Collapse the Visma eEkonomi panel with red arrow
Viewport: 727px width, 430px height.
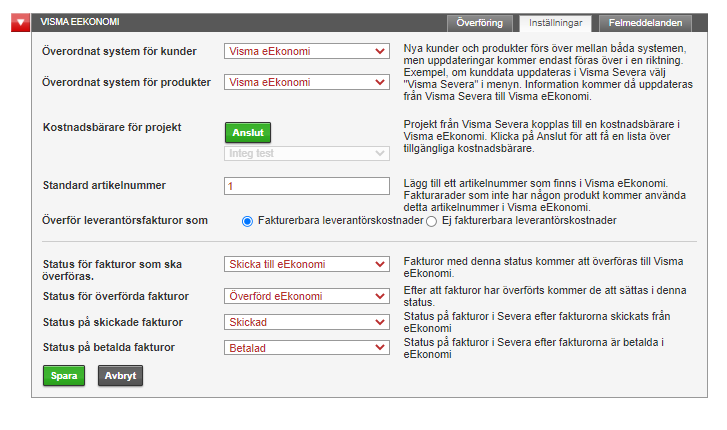20,22
